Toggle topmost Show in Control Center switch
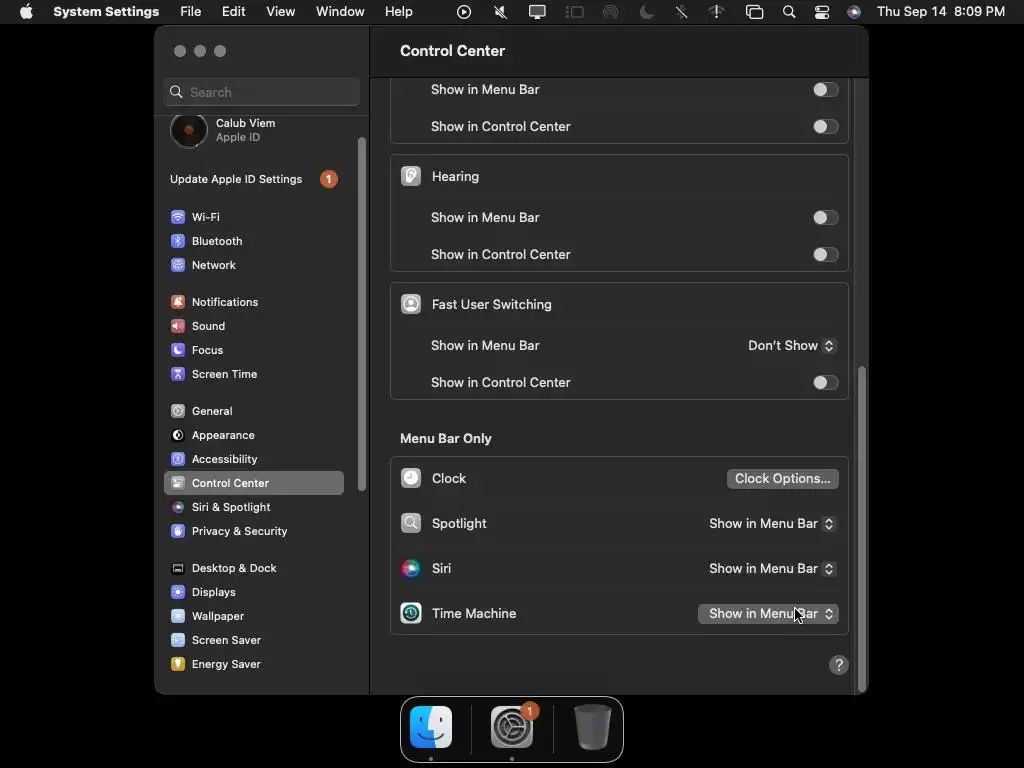Viewport: 1024px width, 768px height. (825, 127)
